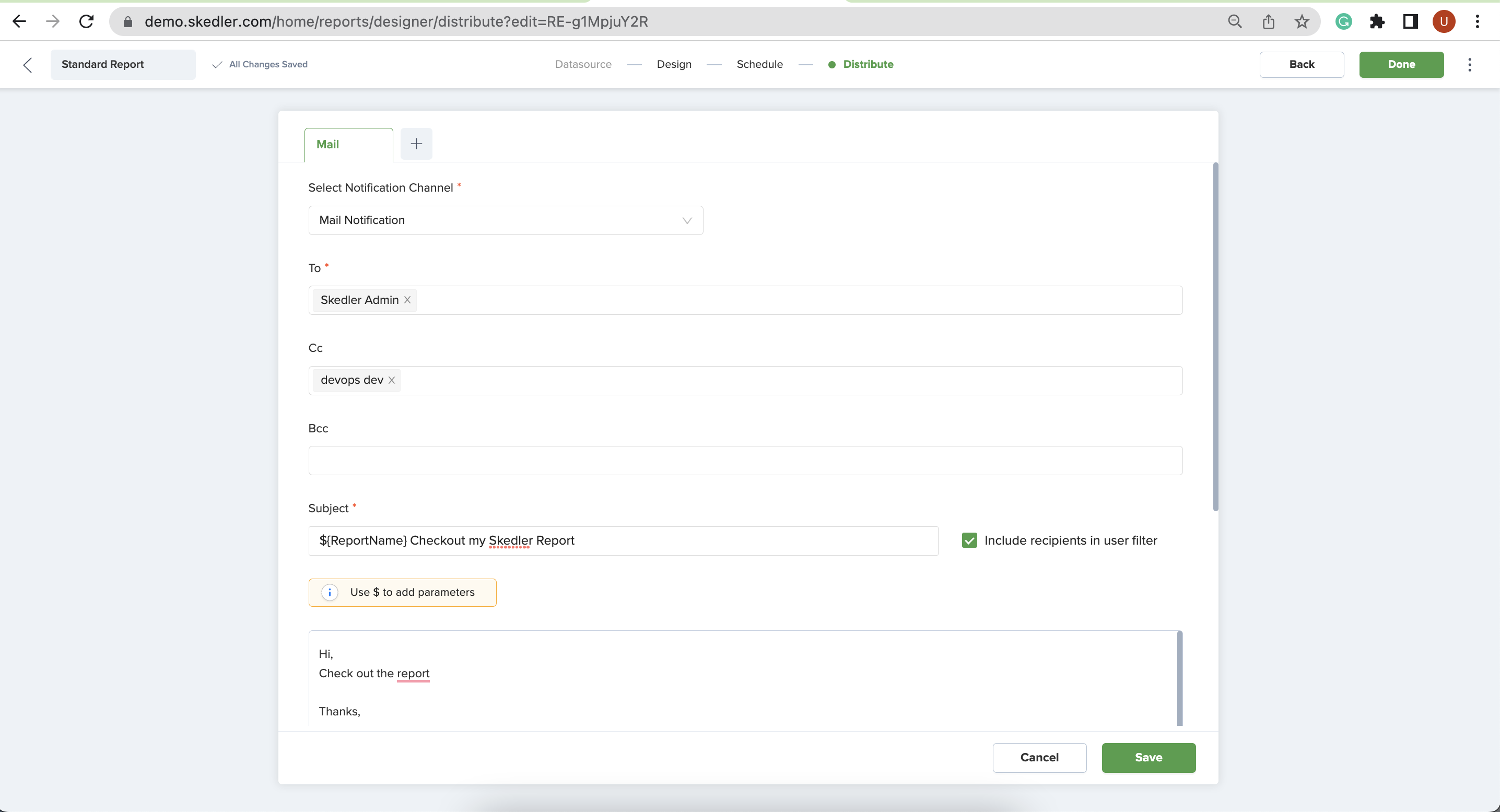
Task: Save the mail distribution settings
Action: pyautogui.click(x=1149, y=757)
